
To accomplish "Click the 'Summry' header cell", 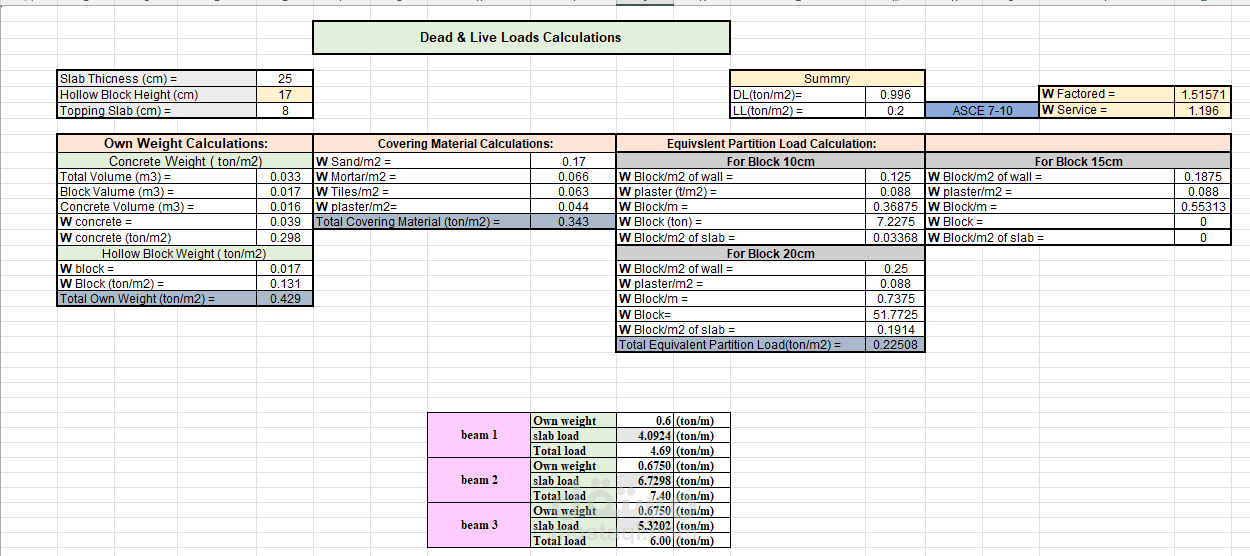I will pyautogui.click(x=827, y=78).
